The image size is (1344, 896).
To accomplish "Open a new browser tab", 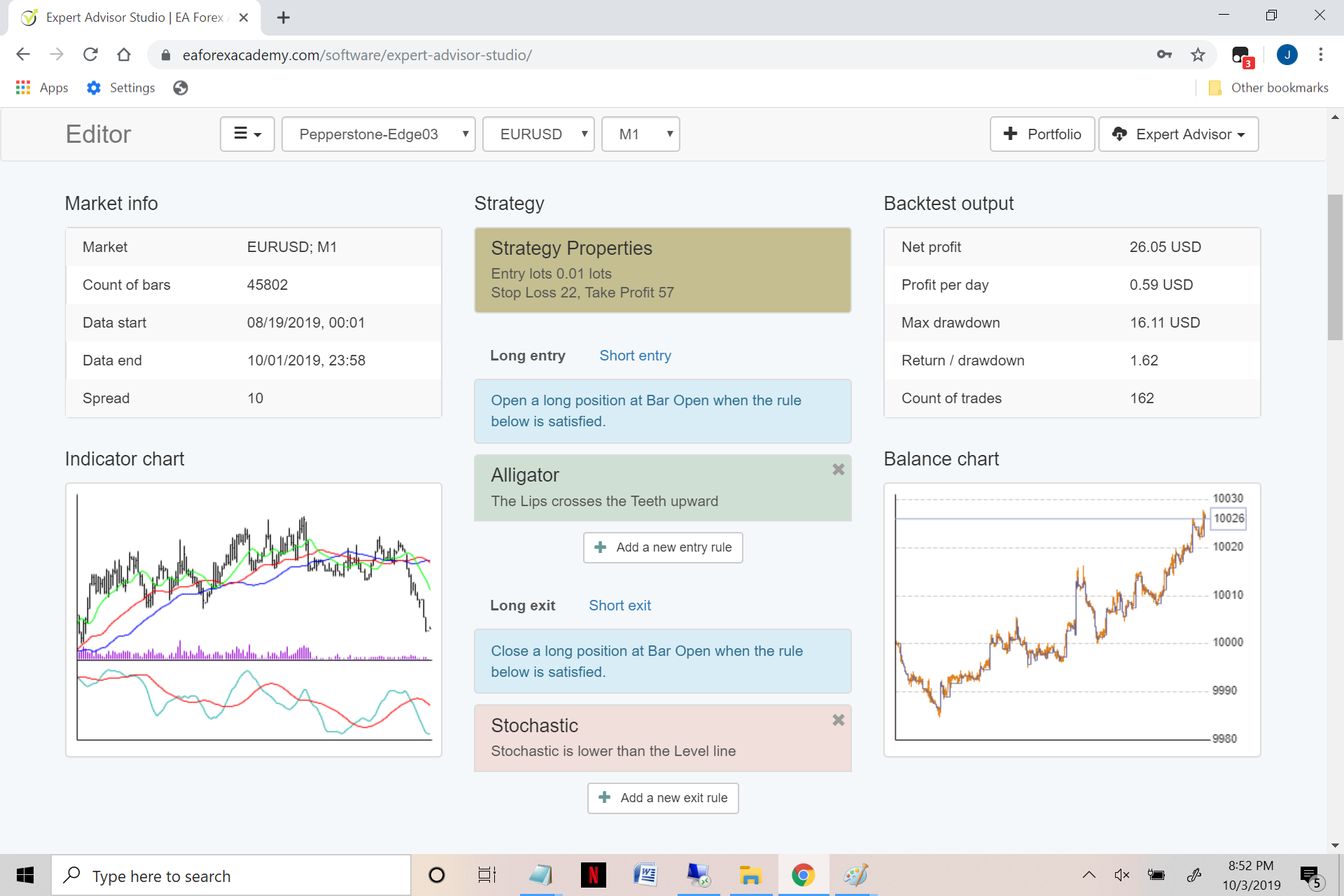I will 283,17.
